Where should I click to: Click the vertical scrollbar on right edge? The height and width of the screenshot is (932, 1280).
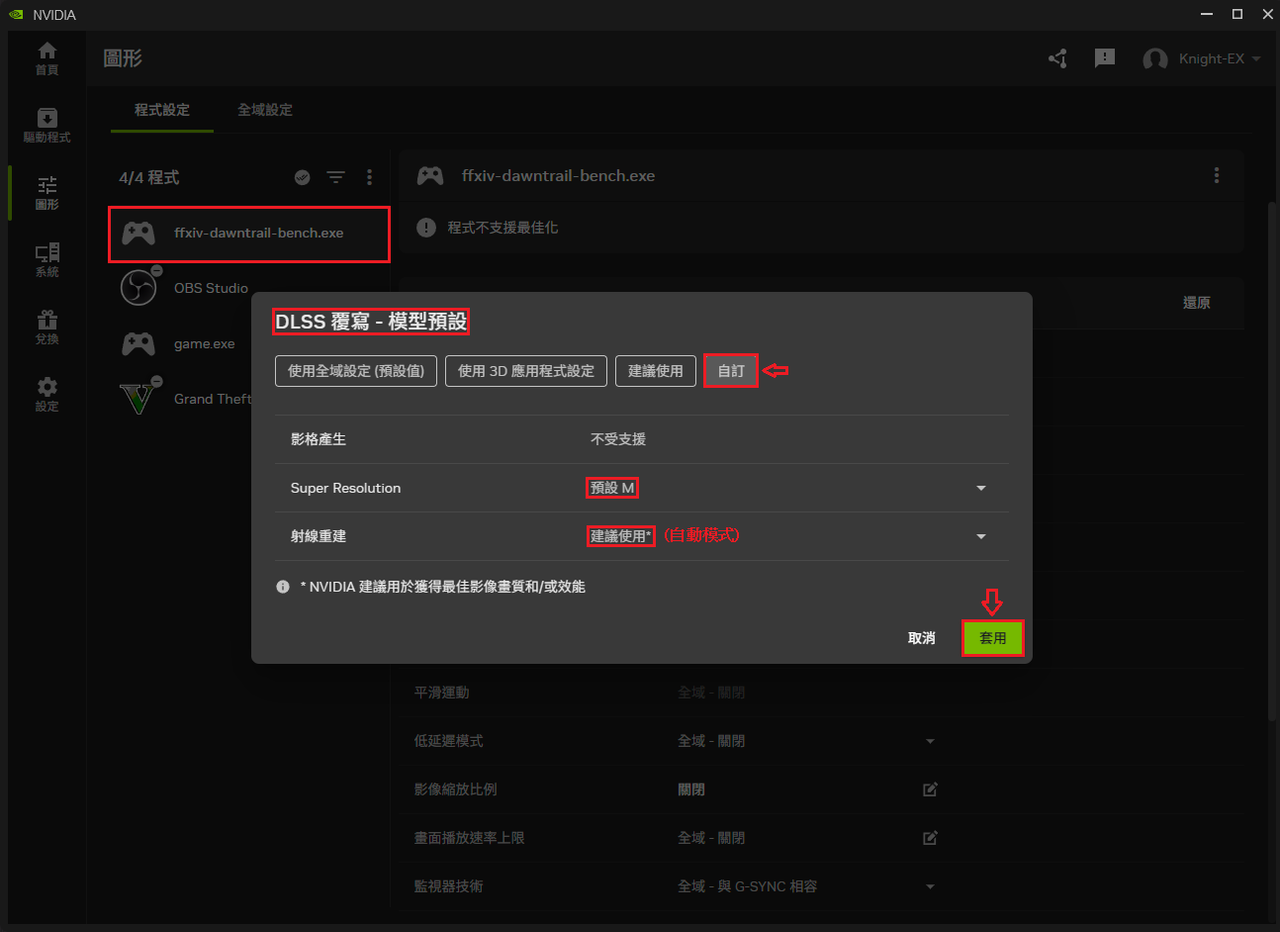point(1273,460)
